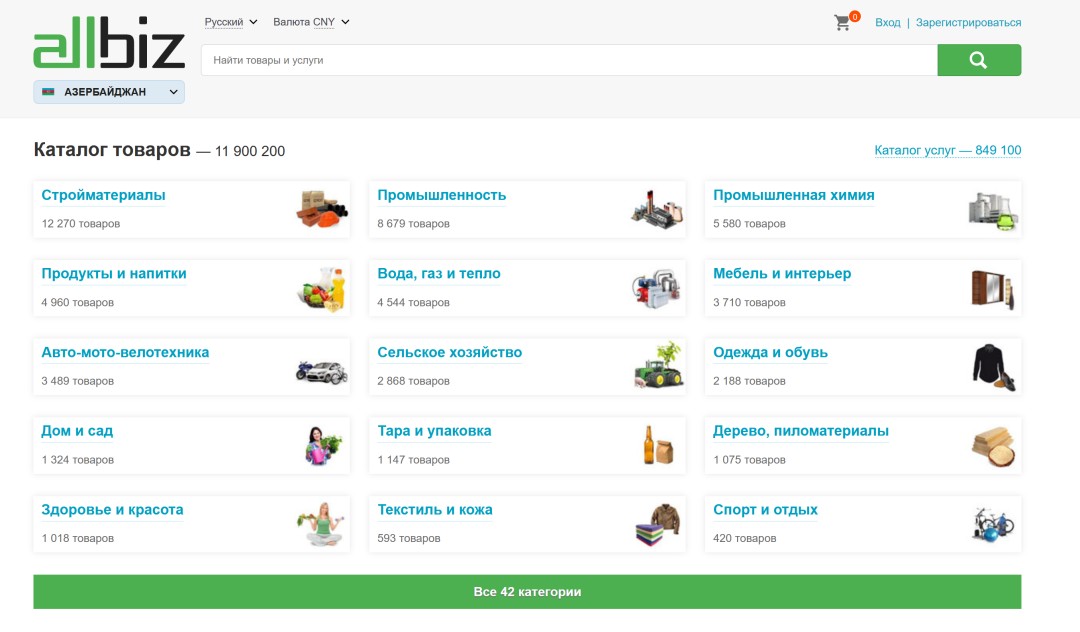Click the Промышленность factory image
Screen dimensions: 1080x632
tap(657, 209)
